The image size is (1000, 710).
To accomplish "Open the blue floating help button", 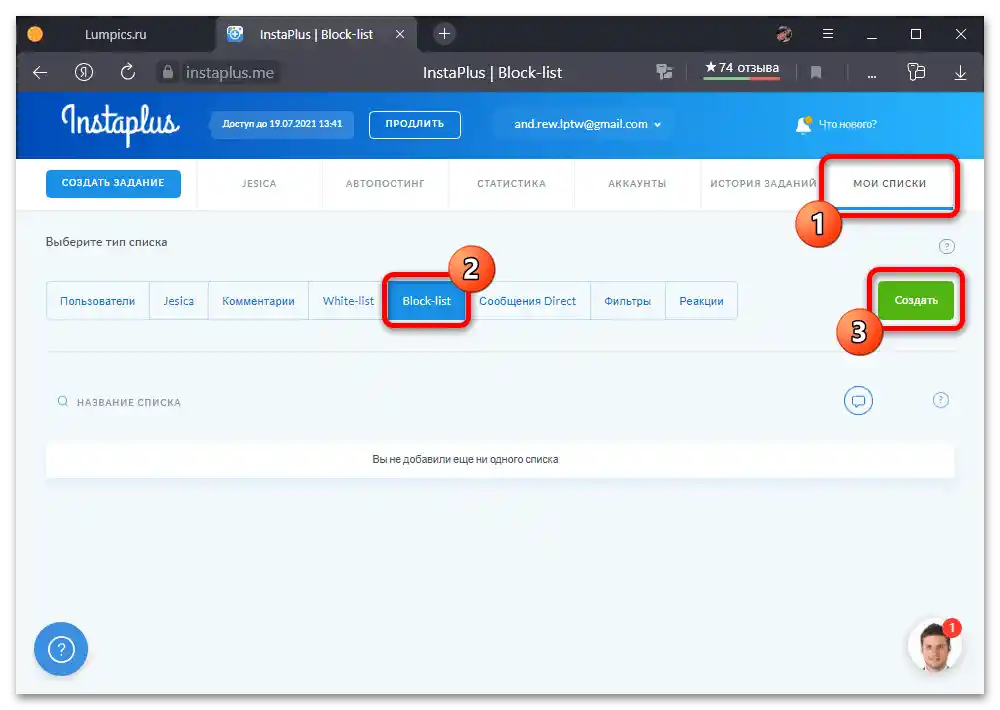I will point(61,649).
